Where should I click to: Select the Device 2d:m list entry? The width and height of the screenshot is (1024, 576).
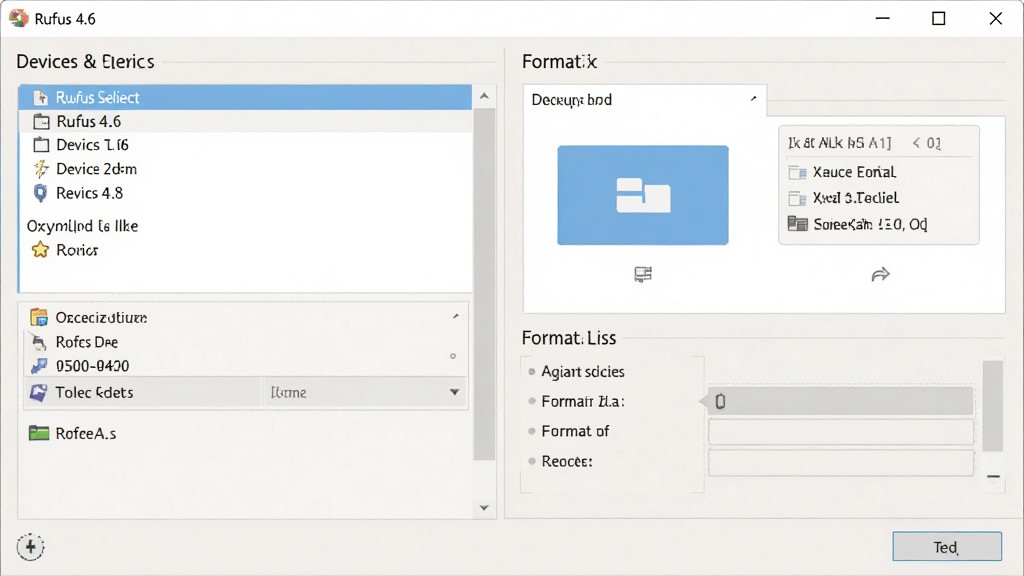(x=246, y=169)
